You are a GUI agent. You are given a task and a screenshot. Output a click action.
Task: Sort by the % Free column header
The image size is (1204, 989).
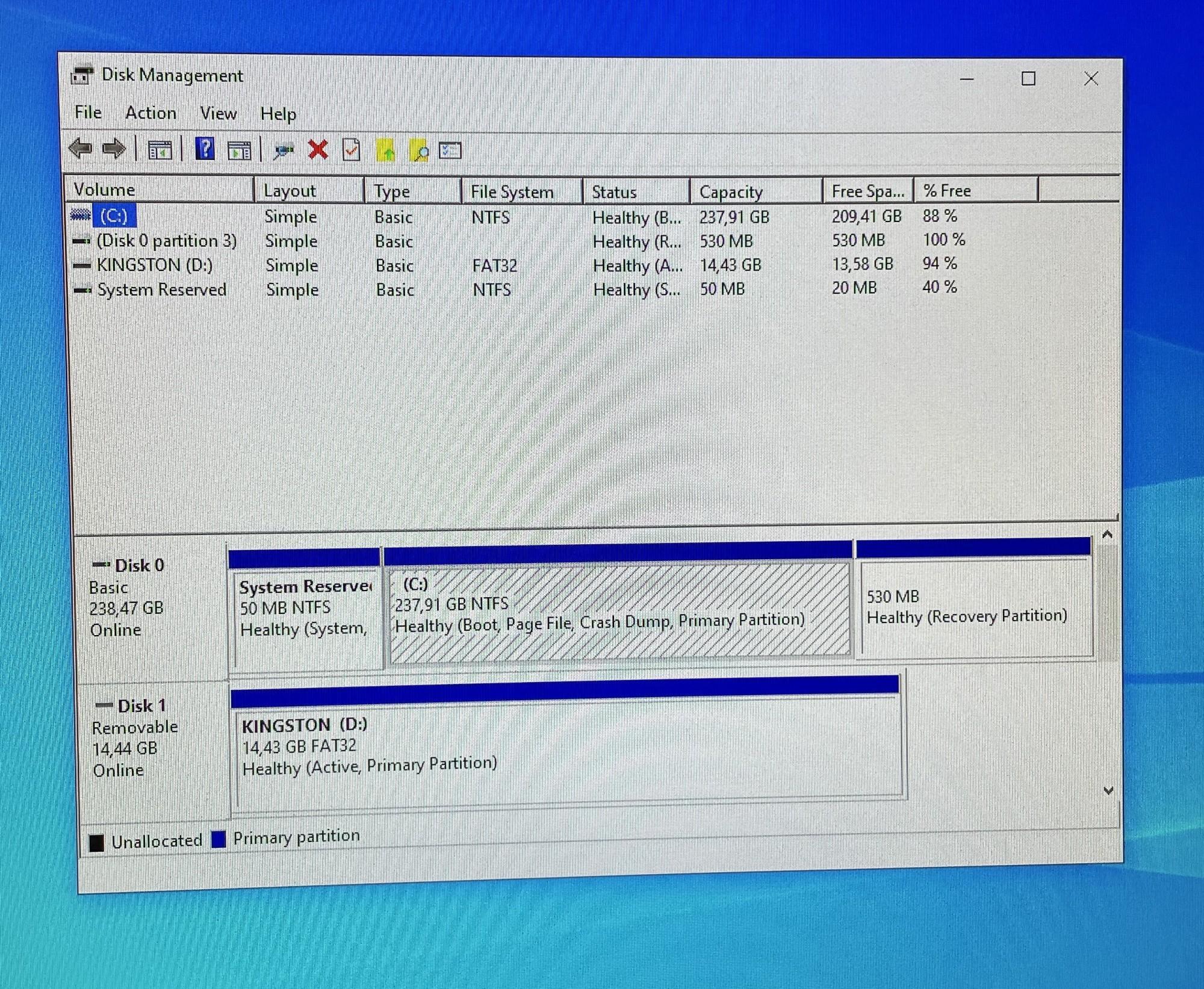point(976,190)
